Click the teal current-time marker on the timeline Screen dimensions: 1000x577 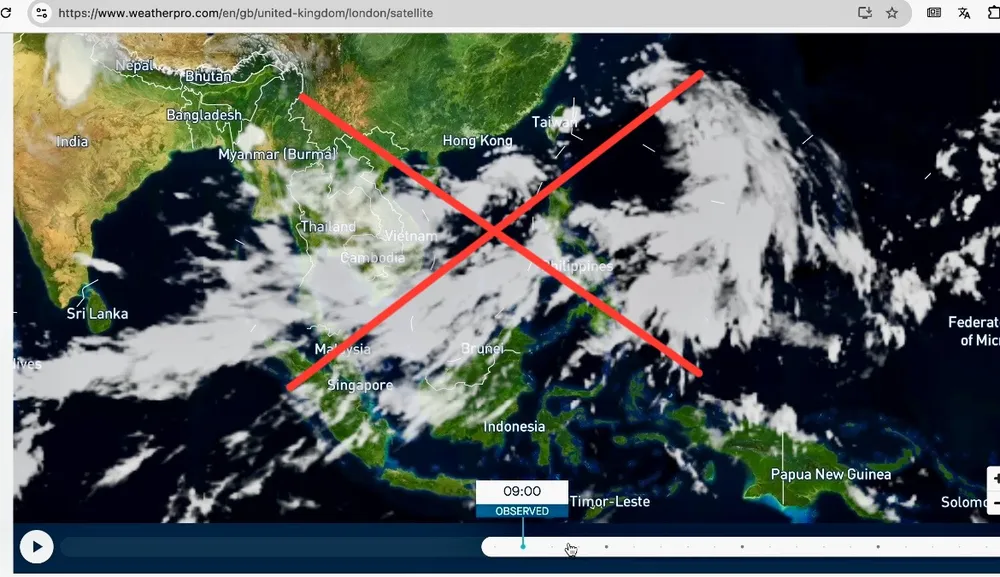(523, 546)
